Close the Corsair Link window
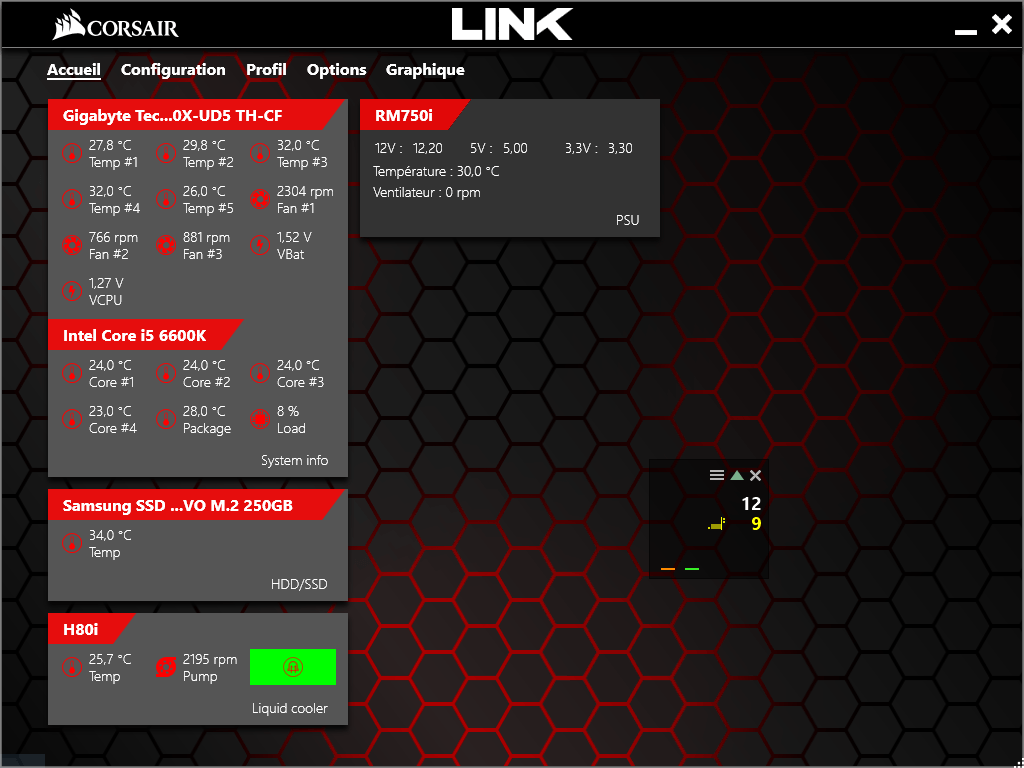Viewport: 1024px width, 768px height. [1001, 25]
